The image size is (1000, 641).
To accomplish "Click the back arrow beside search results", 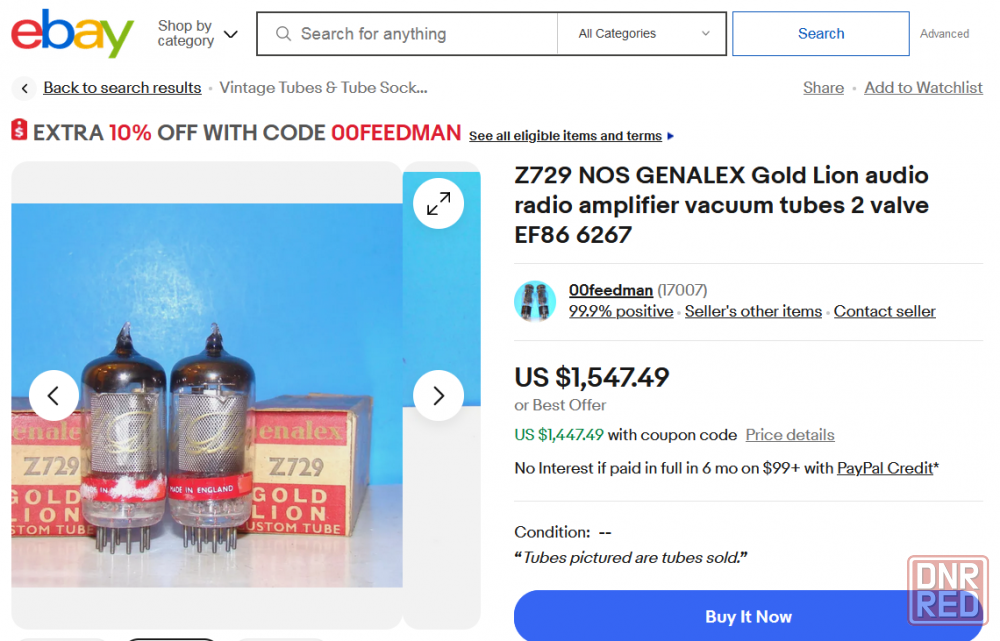I will pos(24,88).
